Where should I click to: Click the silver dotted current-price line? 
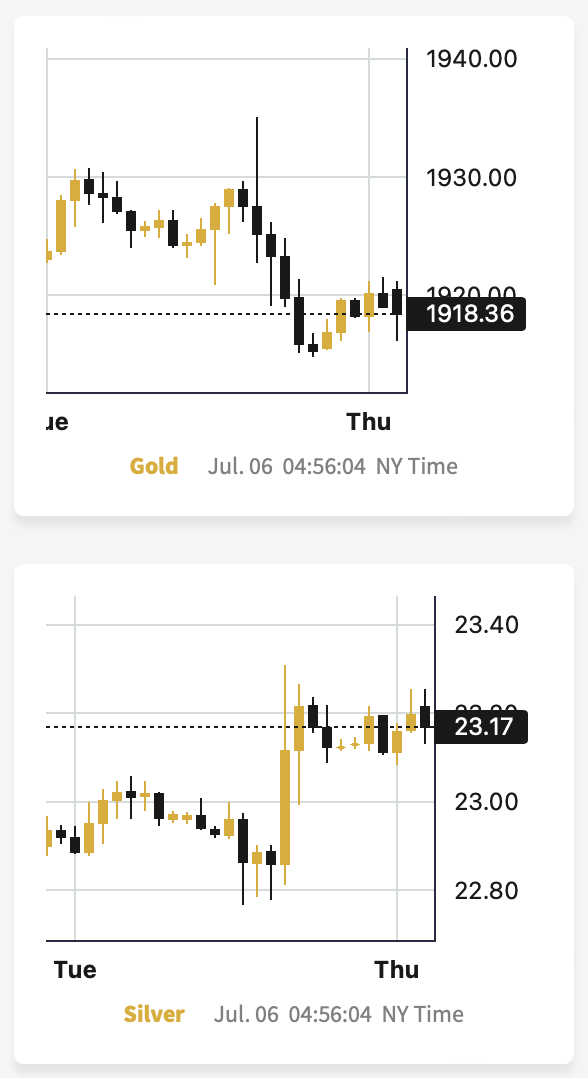click(x=240, y=727)
